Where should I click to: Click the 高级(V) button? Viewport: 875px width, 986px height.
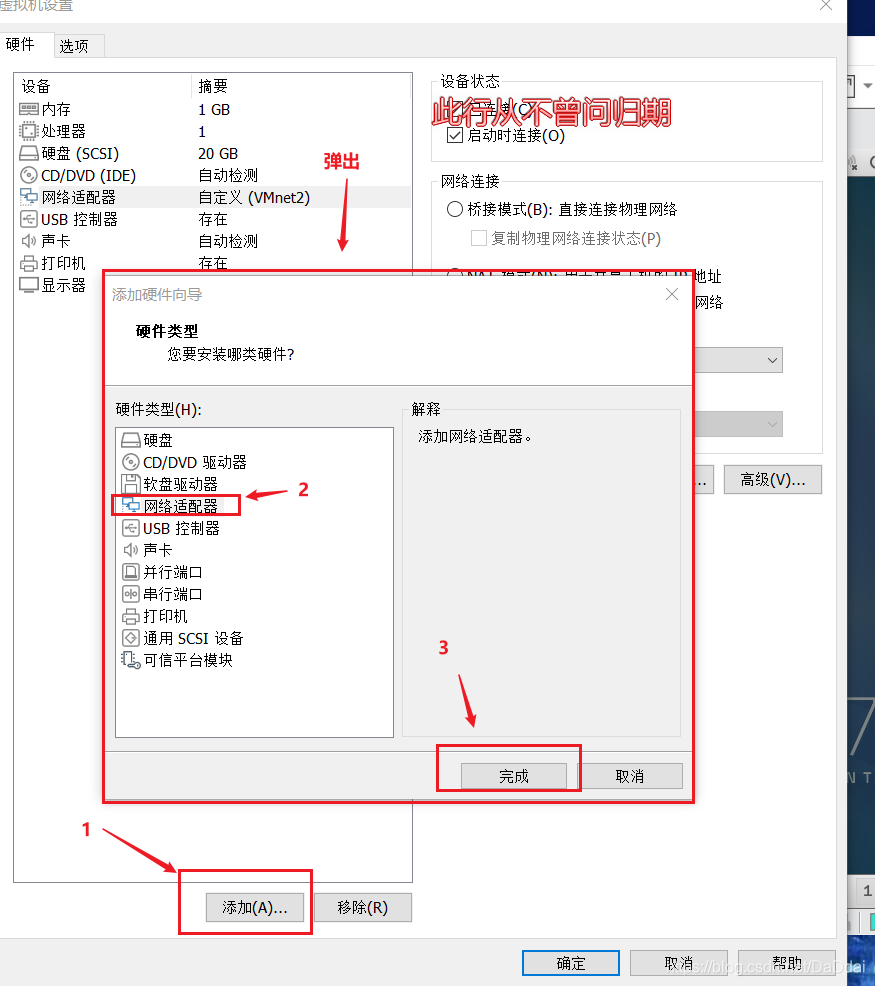(x=772, y=480)
